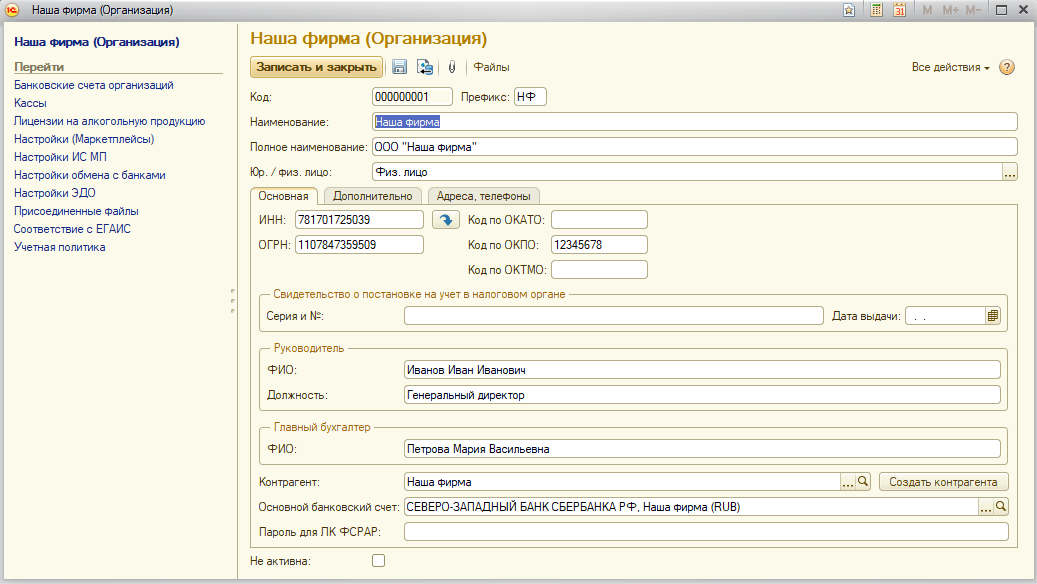Image resolution: width=1037 pixels, height=584 pixels.
Task: Open the Юр. / физ. лицо selection button
Action: coord(1009,172)
